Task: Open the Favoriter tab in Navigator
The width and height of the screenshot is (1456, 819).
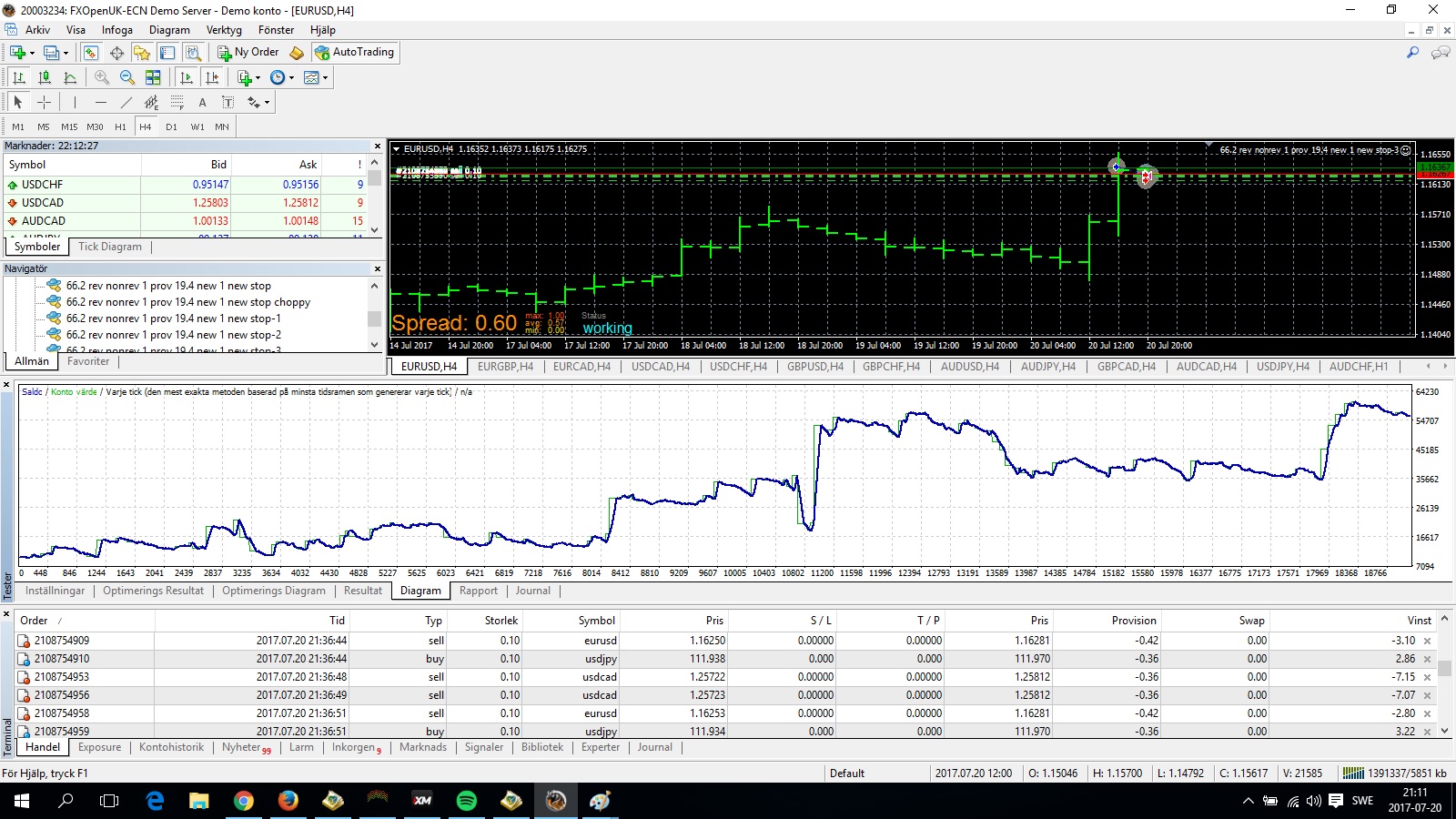Action: pos(88,361)
